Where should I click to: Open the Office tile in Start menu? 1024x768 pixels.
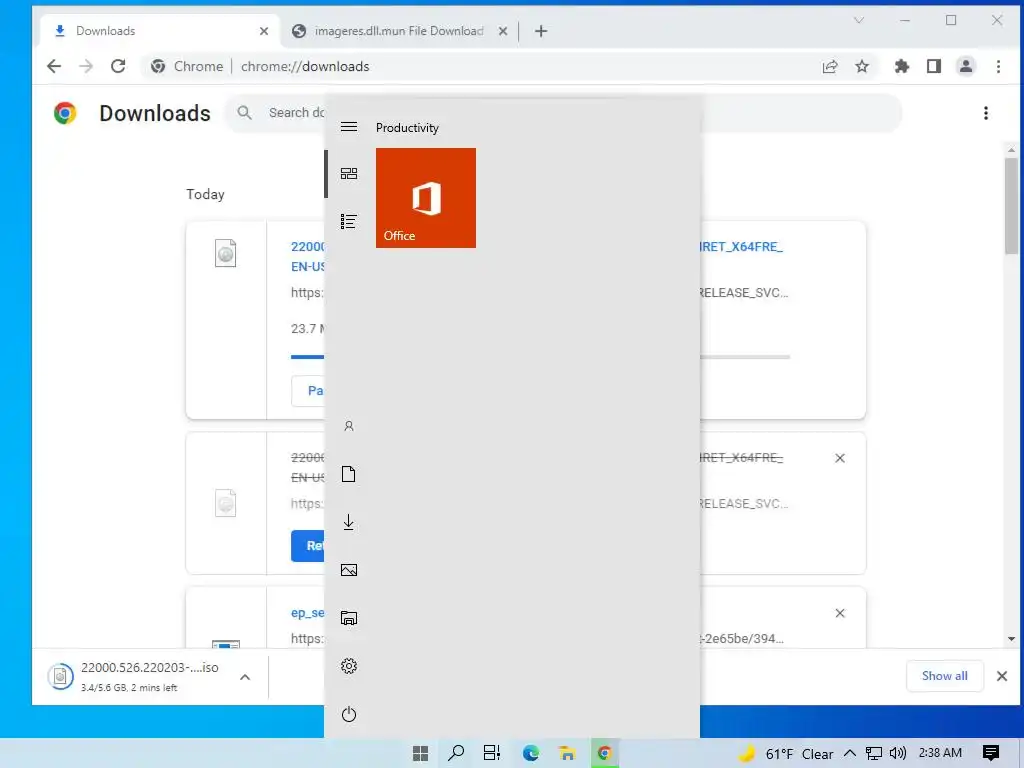(426, 198)
